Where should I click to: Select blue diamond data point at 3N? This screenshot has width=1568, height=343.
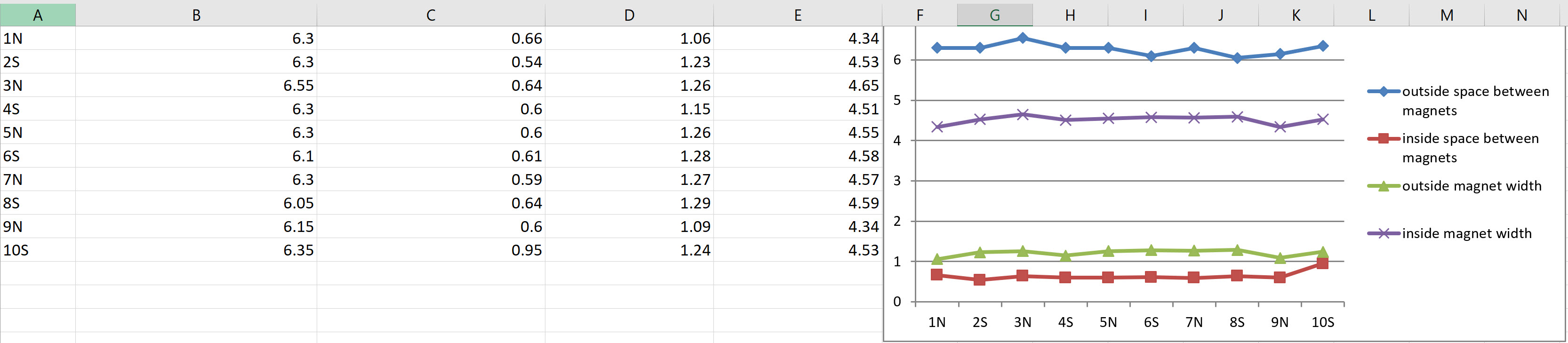1023,38
